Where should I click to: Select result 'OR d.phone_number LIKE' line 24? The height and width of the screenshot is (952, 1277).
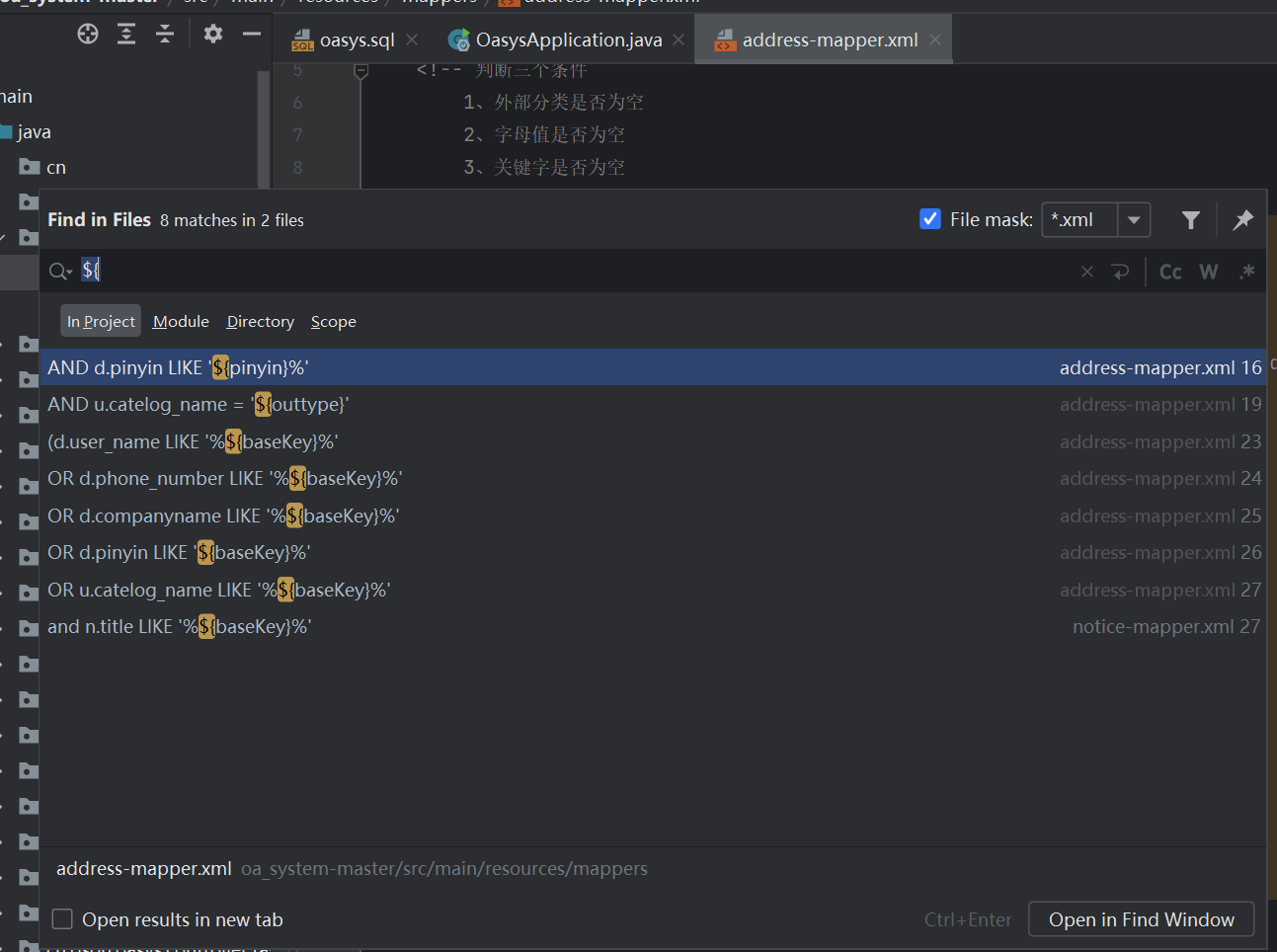pos(653,478)
